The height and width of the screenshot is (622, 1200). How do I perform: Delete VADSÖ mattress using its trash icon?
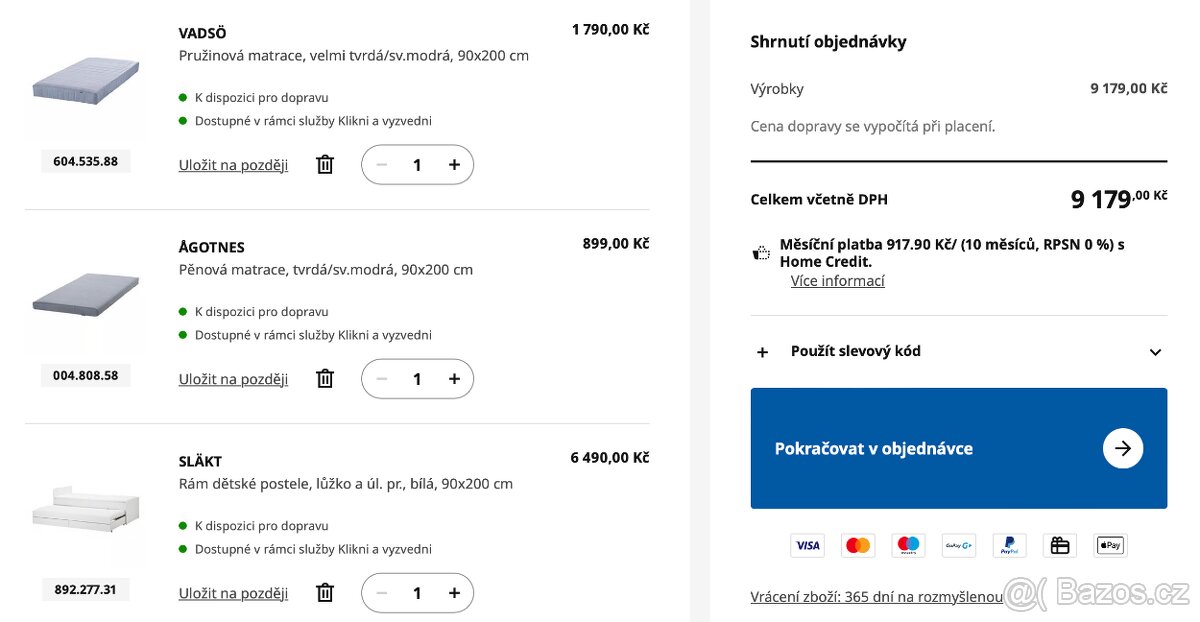(x=324, y=164)
